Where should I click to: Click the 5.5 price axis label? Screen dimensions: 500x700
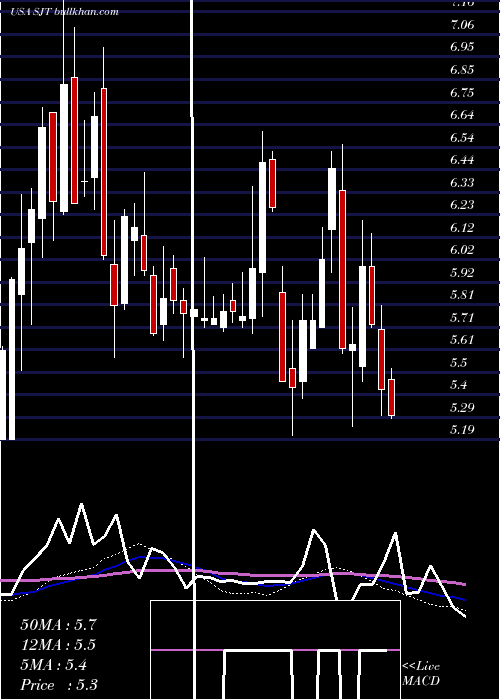459,362
